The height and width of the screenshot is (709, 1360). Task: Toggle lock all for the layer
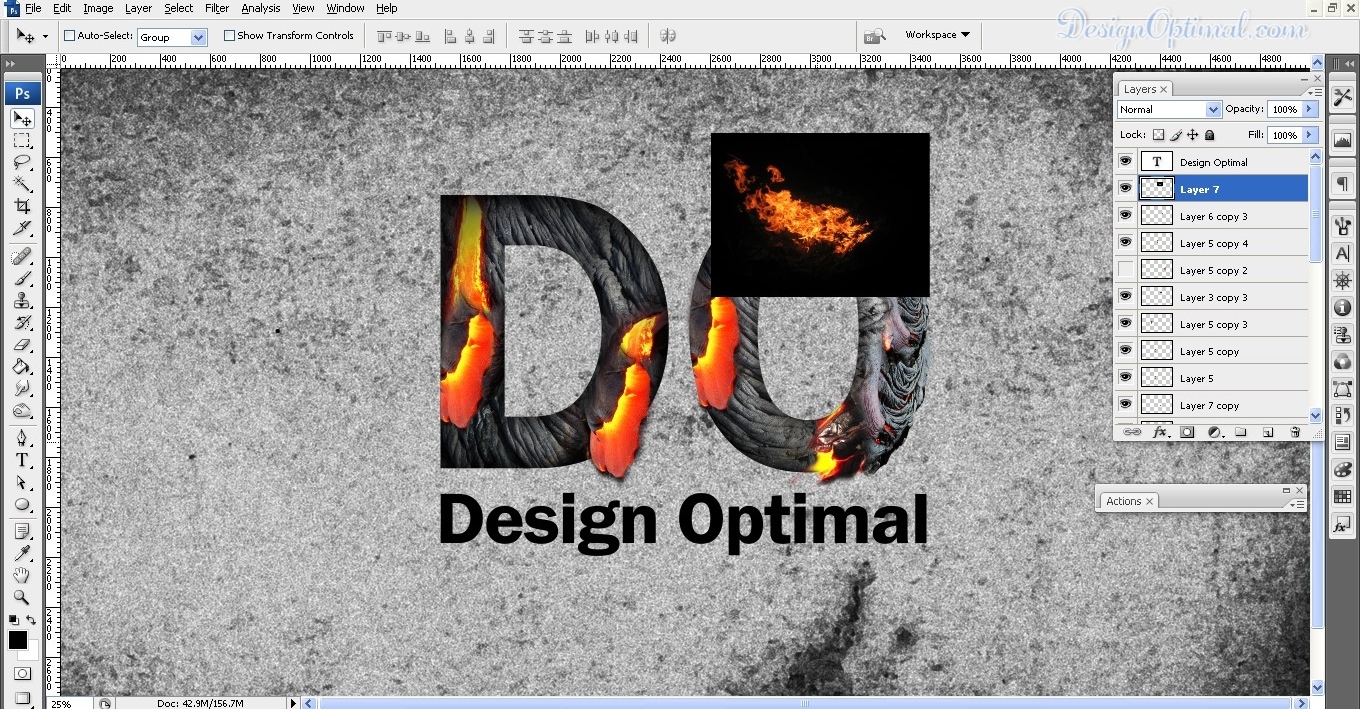tap(1210, 135)
